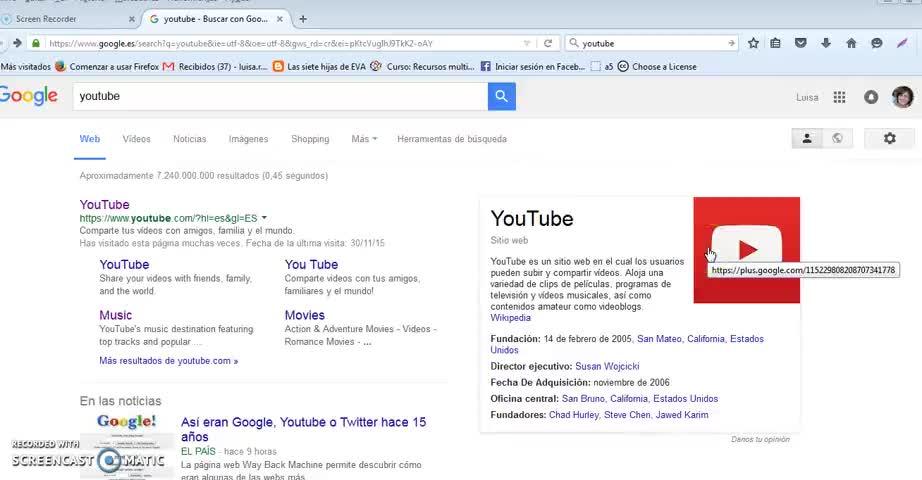Click Danos tu opinión feedback link
The width and height of the screenshot is (922, 480).
click(760, 439)
